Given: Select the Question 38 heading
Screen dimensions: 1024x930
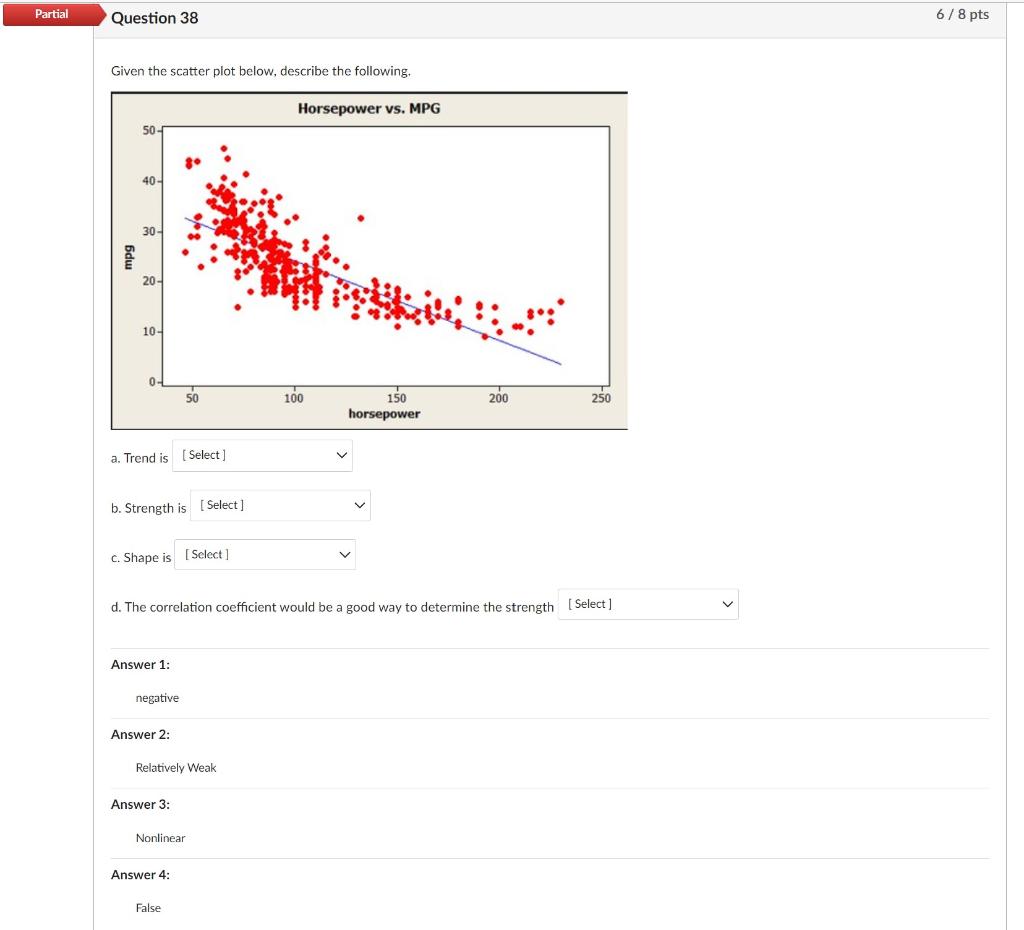Looking at the screenshot, I should (155, 17).
